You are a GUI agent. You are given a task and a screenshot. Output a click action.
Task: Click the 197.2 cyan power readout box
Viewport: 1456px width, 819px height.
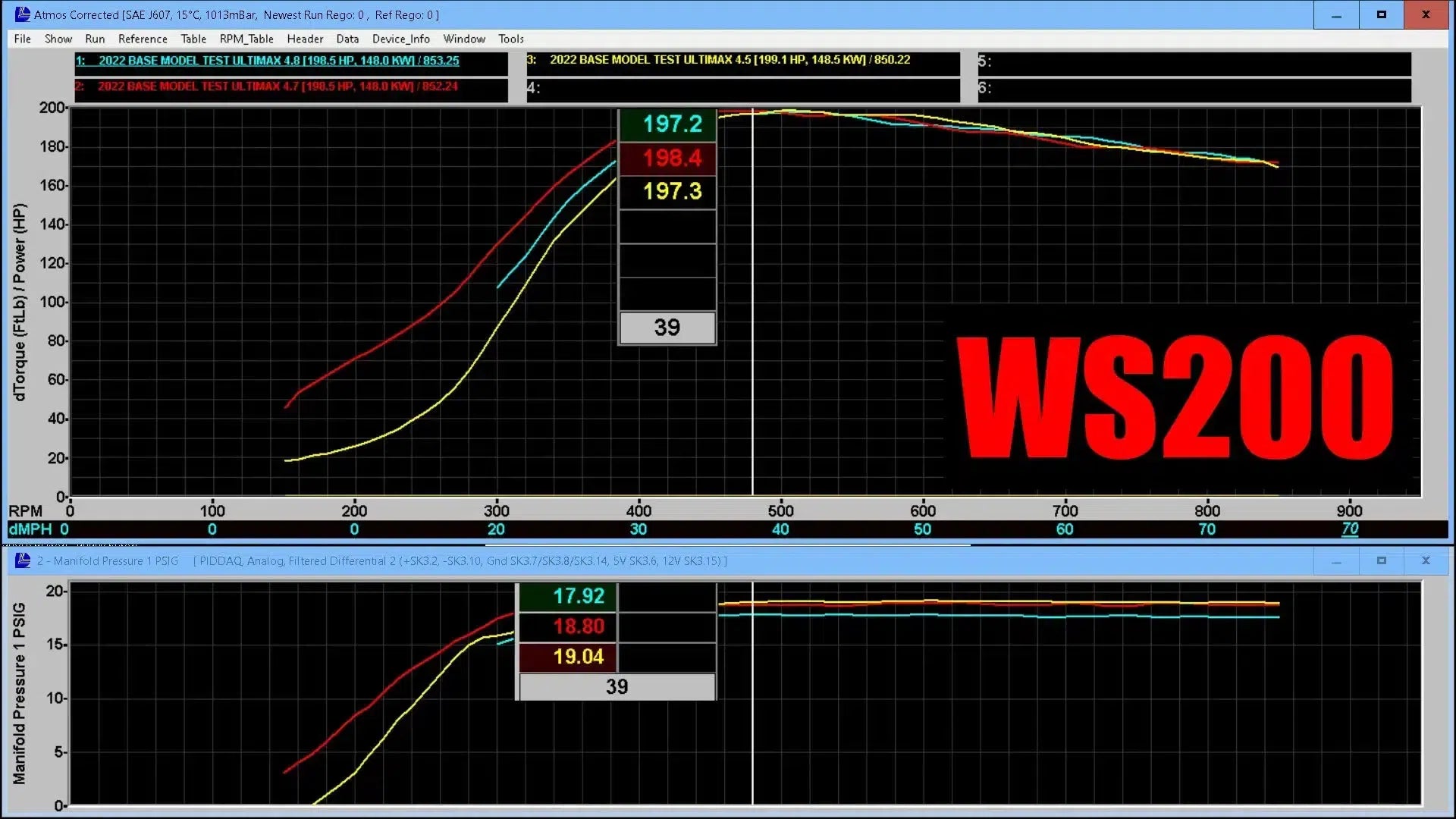pos(668,124)
